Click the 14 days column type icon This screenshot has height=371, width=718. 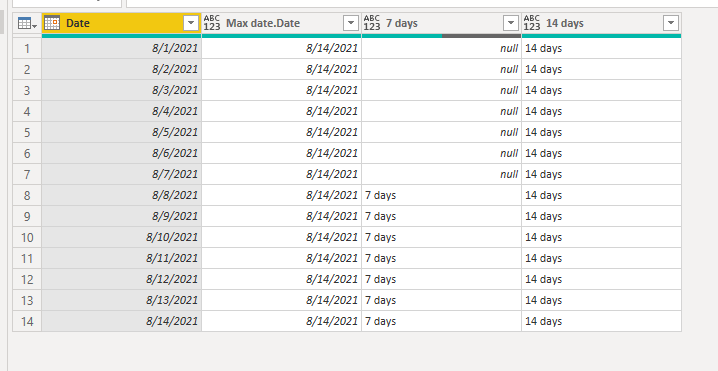click(532, 23)
